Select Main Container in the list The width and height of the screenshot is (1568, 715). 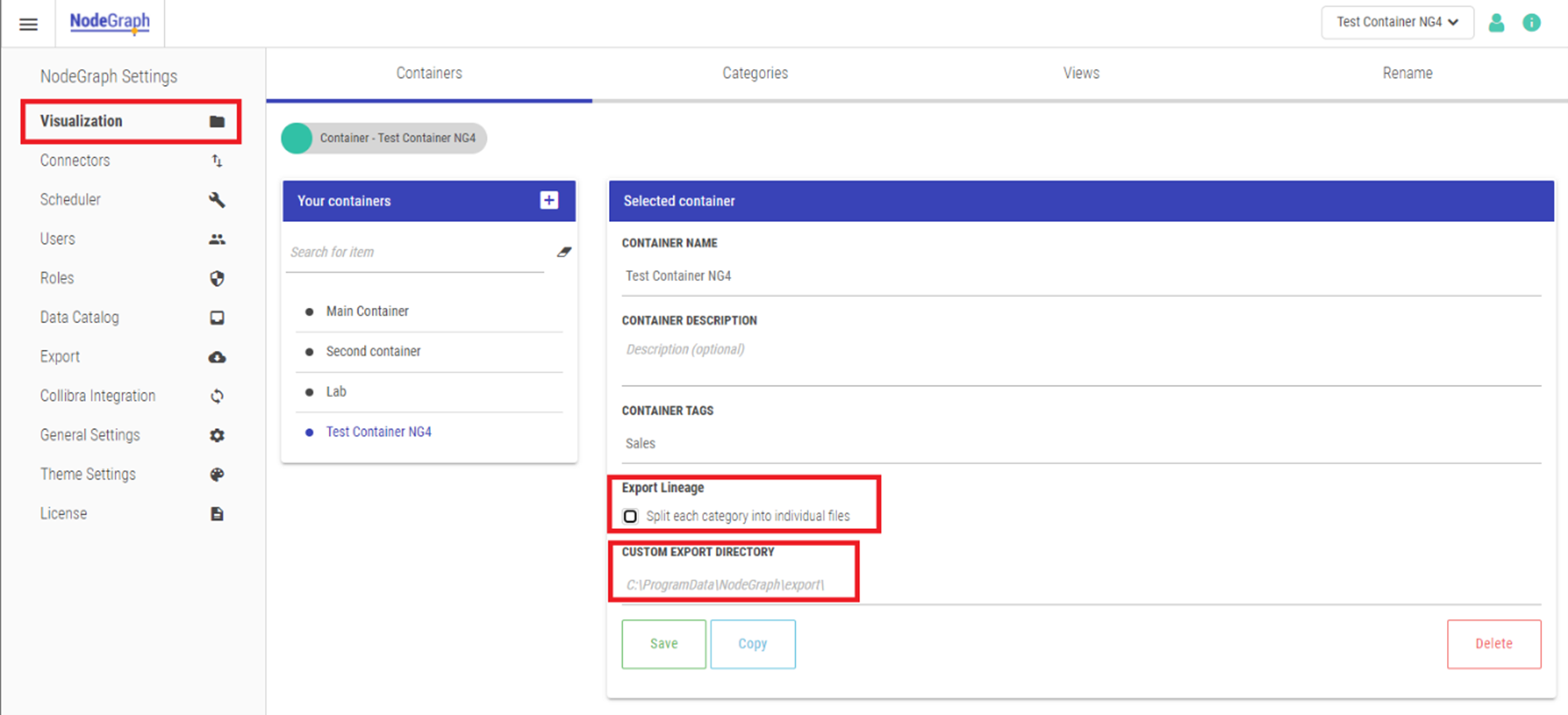pos(368,311)
